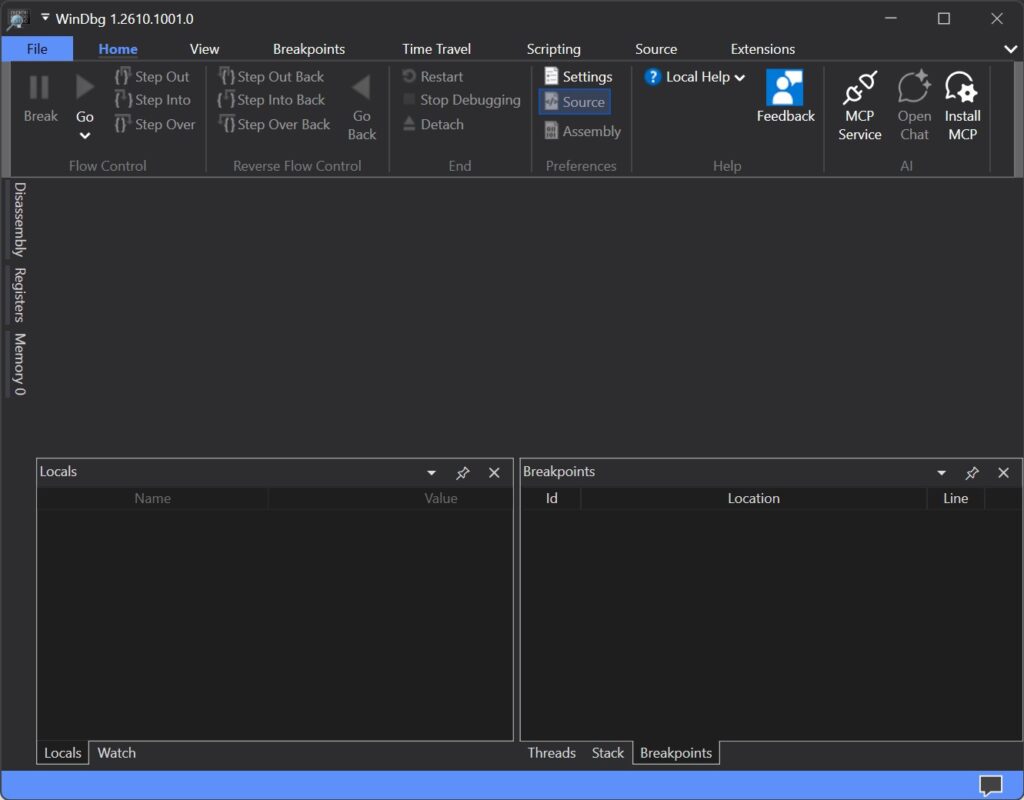Image resolution: width=1024 pixels, height=800 pixels.
Task: Click the Line column header
Action: click(955, 498)
